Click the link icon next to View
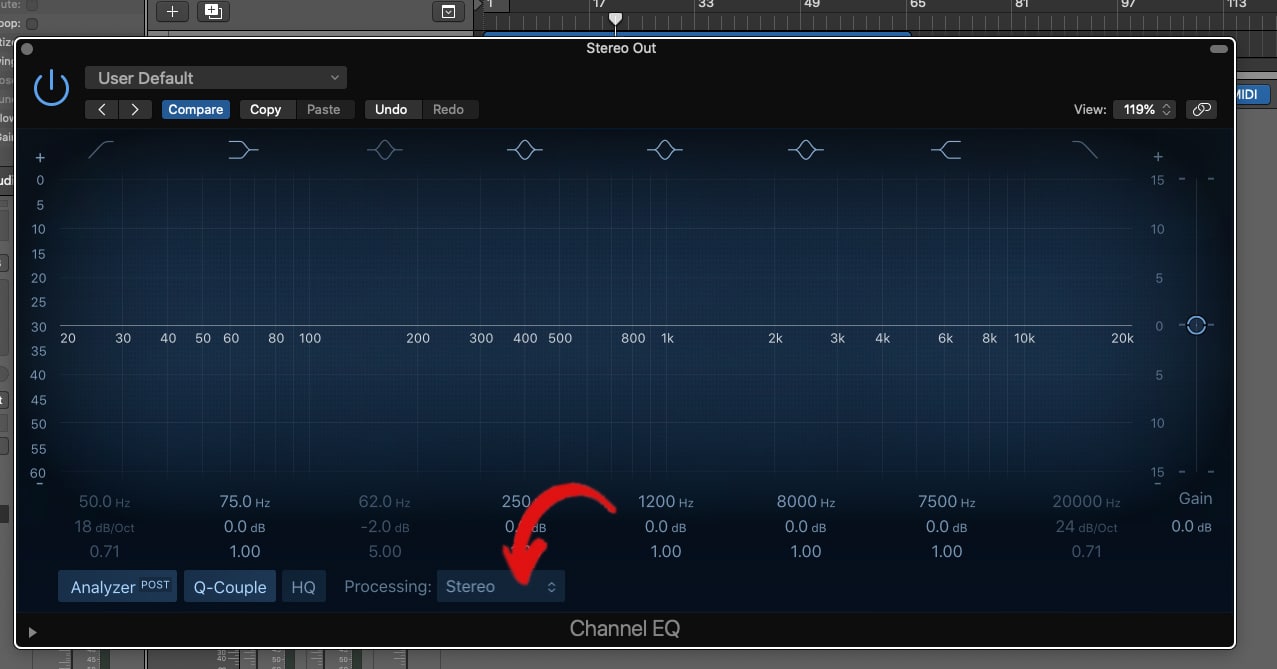The image size is (1277, 669). click(1201, 109)
